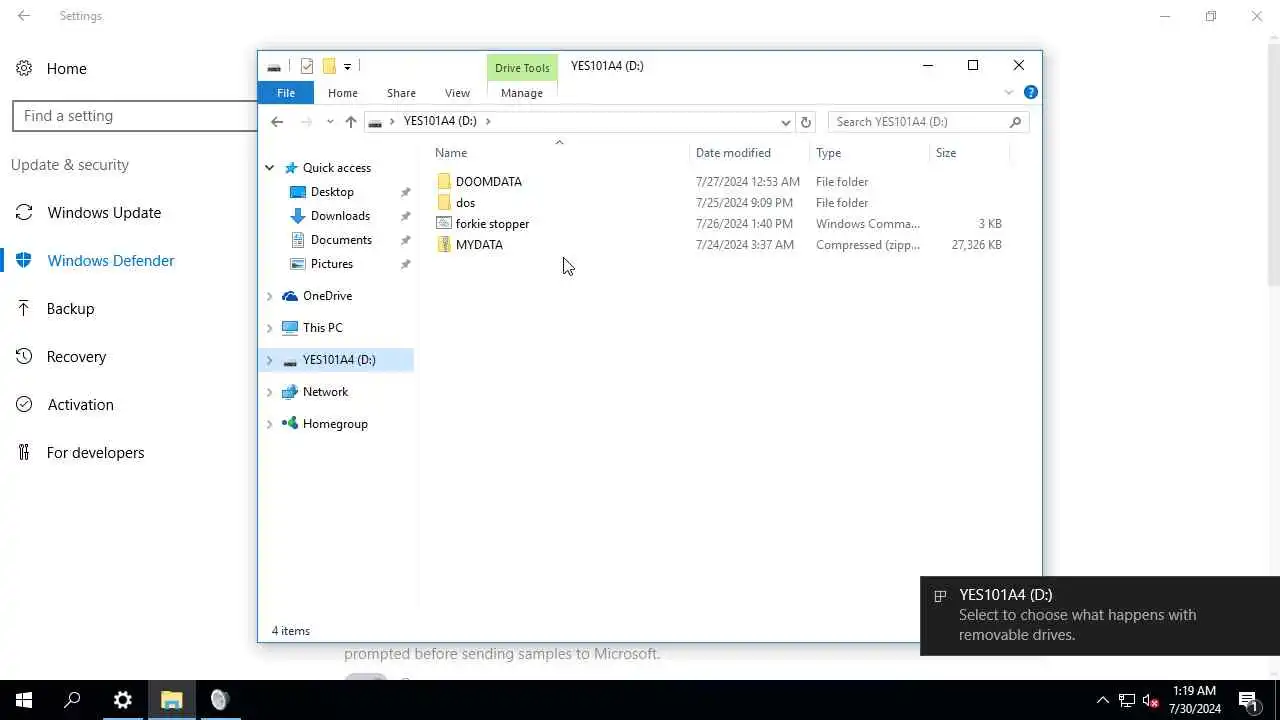Click the Properties icon in quick access toolbar
Viewport: 1280px width, 720px height.
coord(307,66)
